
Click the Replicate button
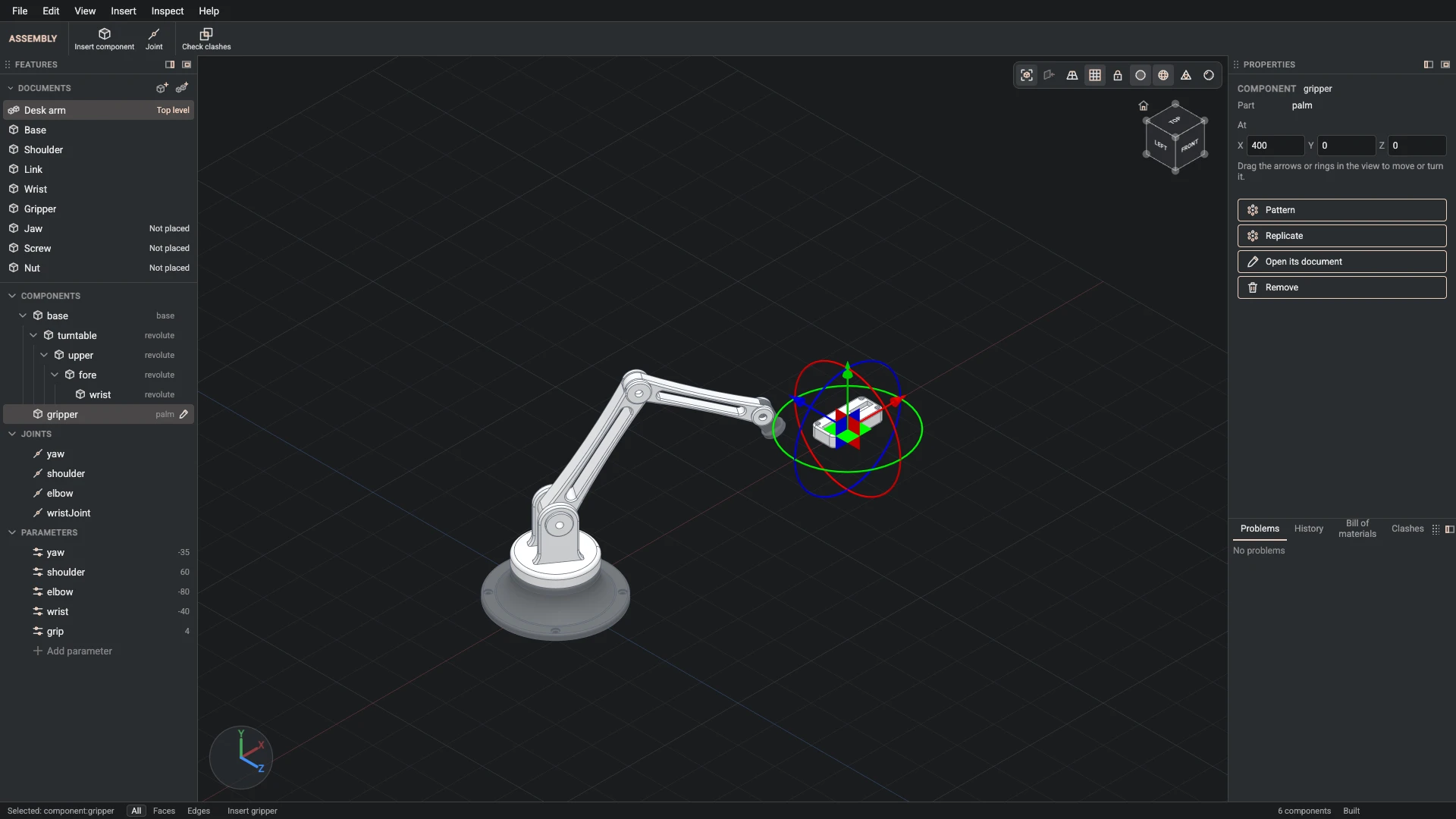click(x=1341, y=236)
